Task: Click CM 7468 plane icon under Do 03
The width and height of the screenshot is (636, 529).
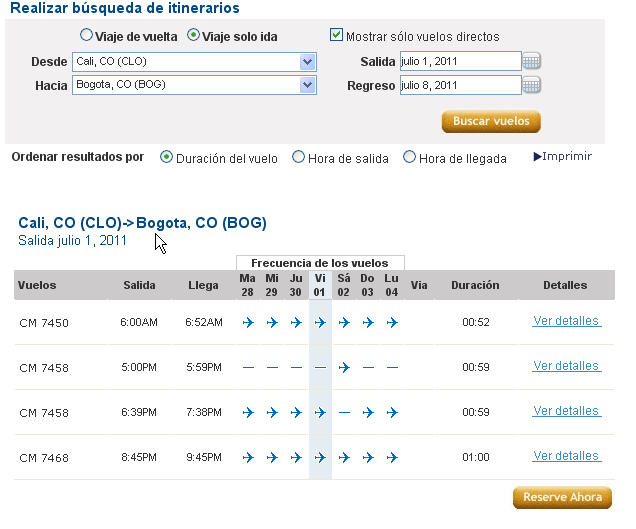Action: (368, 458)
